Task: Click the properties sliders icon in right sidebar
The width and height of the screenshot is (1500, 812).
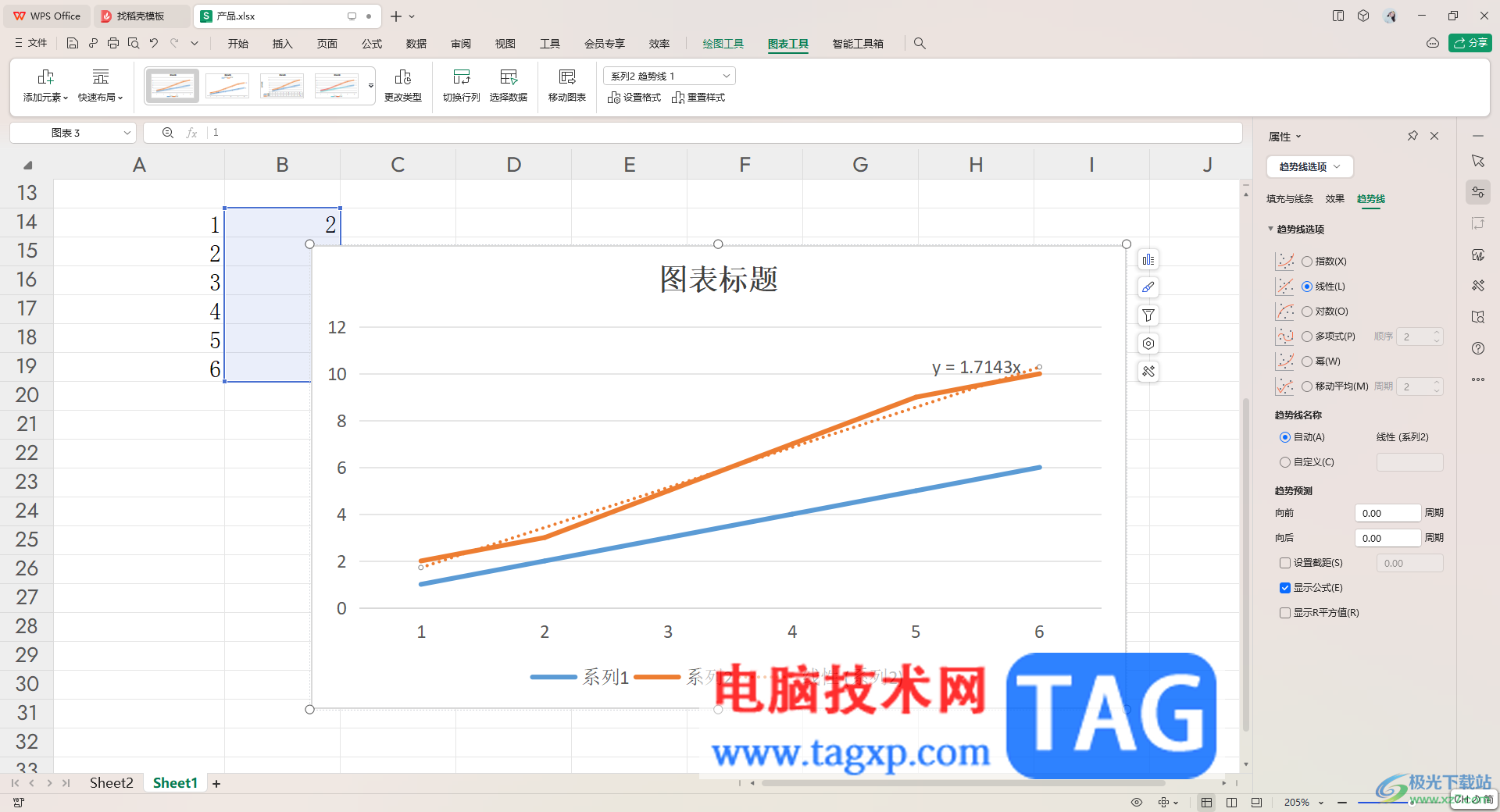Action: coord(1478,192)
